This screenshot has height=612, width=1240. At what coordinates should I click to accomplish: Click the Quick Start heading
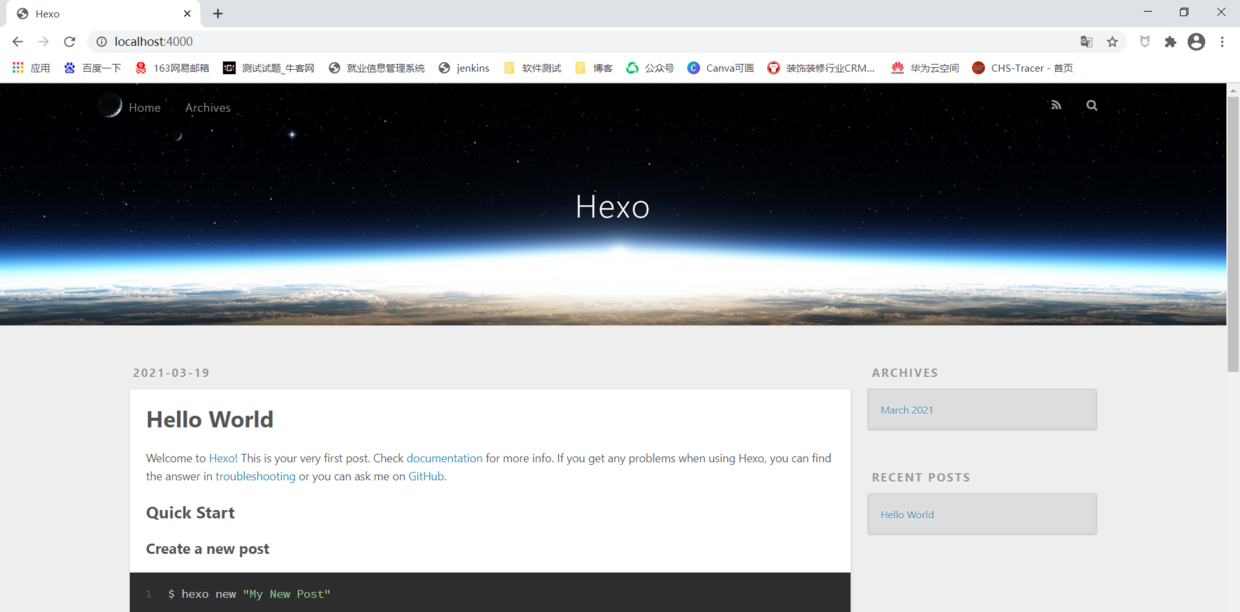[x=190, y=513]
